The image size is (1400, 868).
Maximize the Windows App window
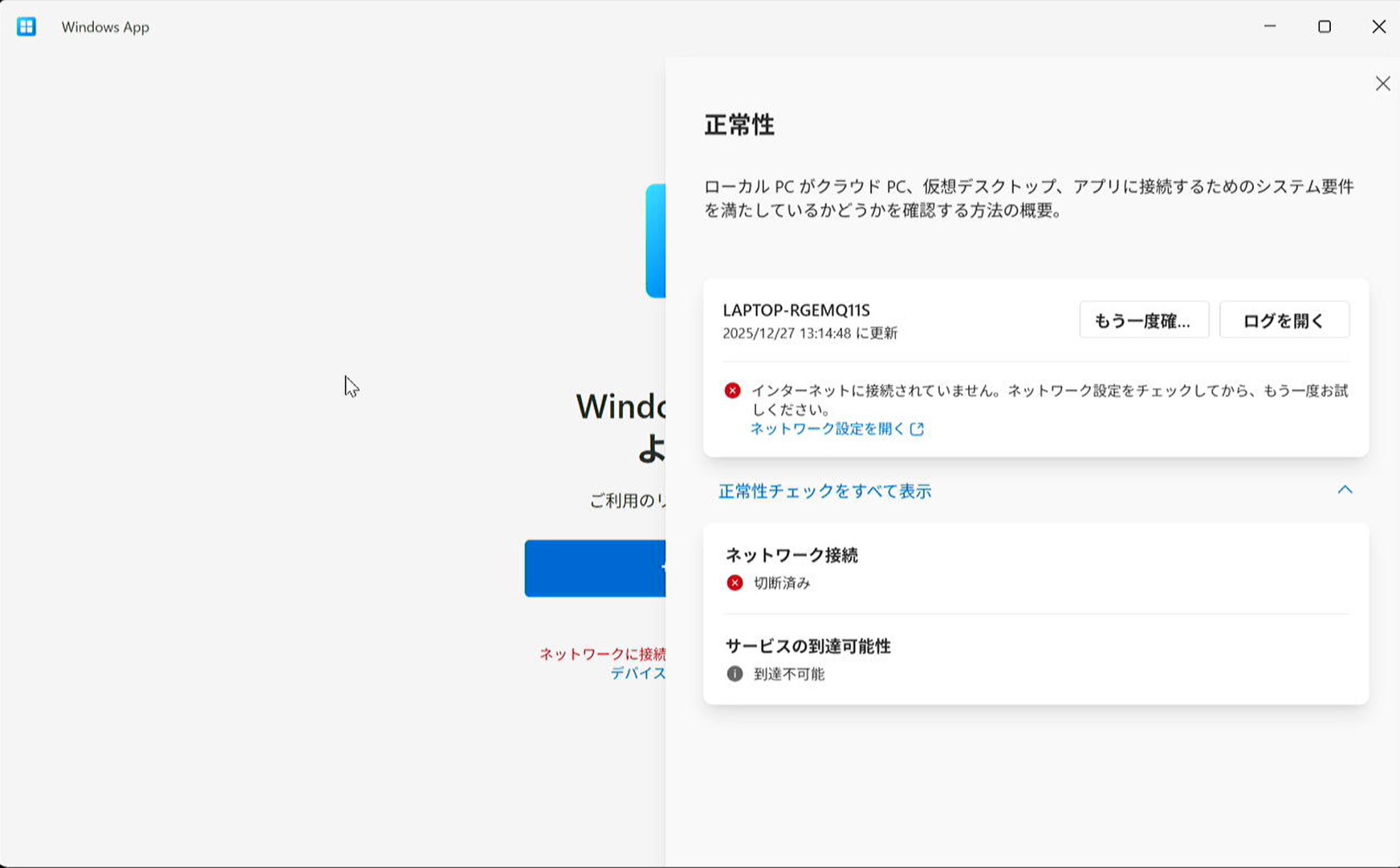coord(1325,26)
